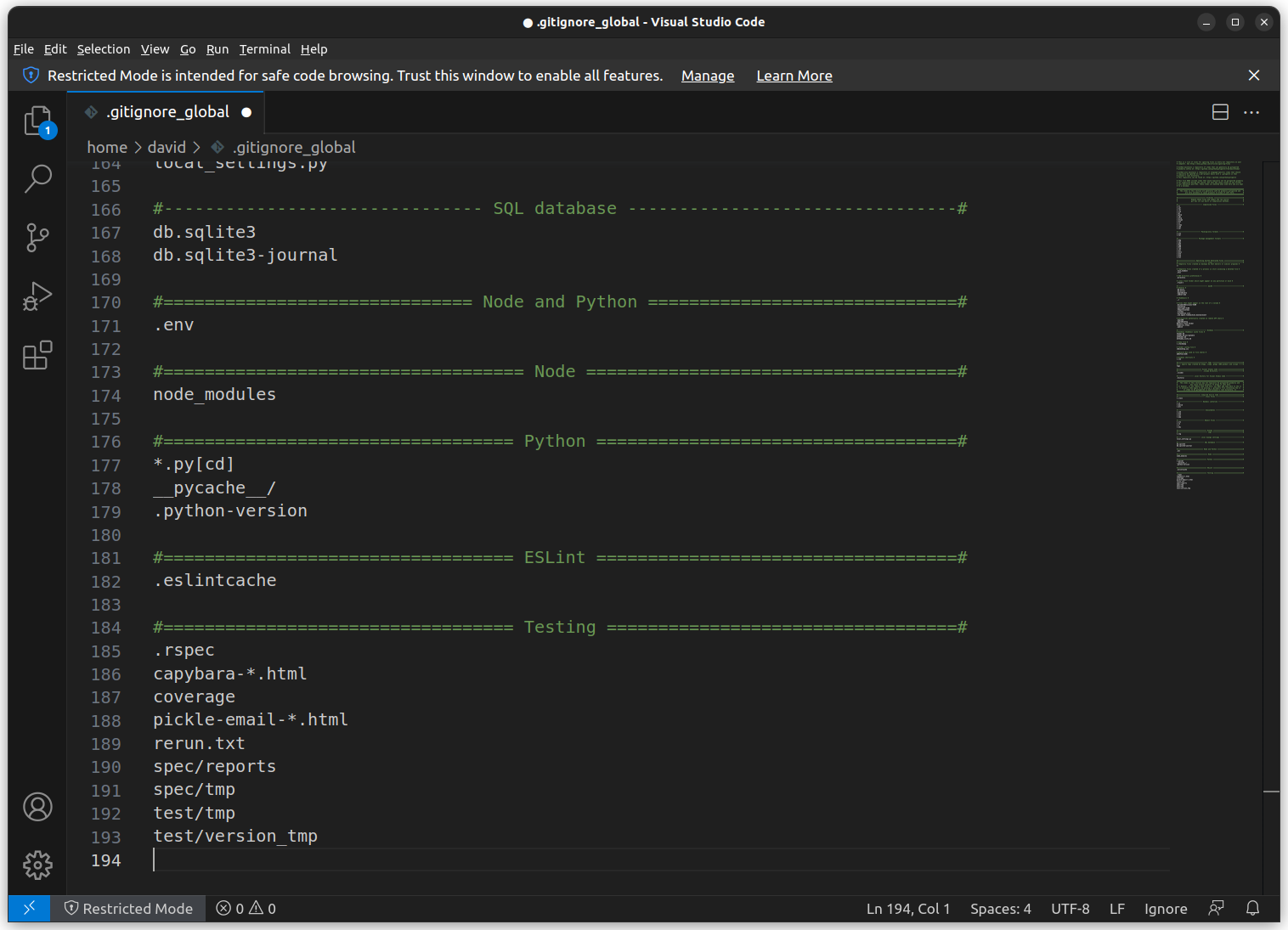The image size is (1288, 930).
Task: Open Source Control view icon
Action: [x=37, y=237]
